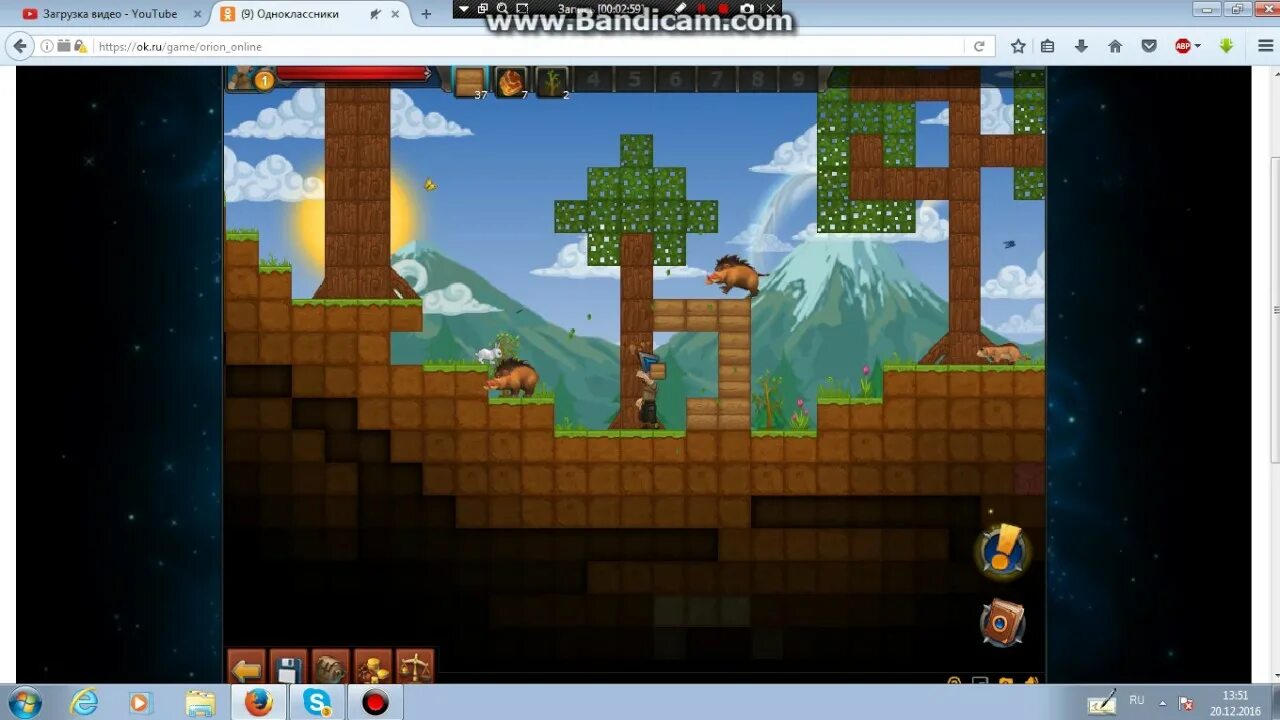The height and width of the screenshot is (720, 1280).
Task: Attack the boar on the wooden platform
Action: pyautogui.click(x=735, y=273)
